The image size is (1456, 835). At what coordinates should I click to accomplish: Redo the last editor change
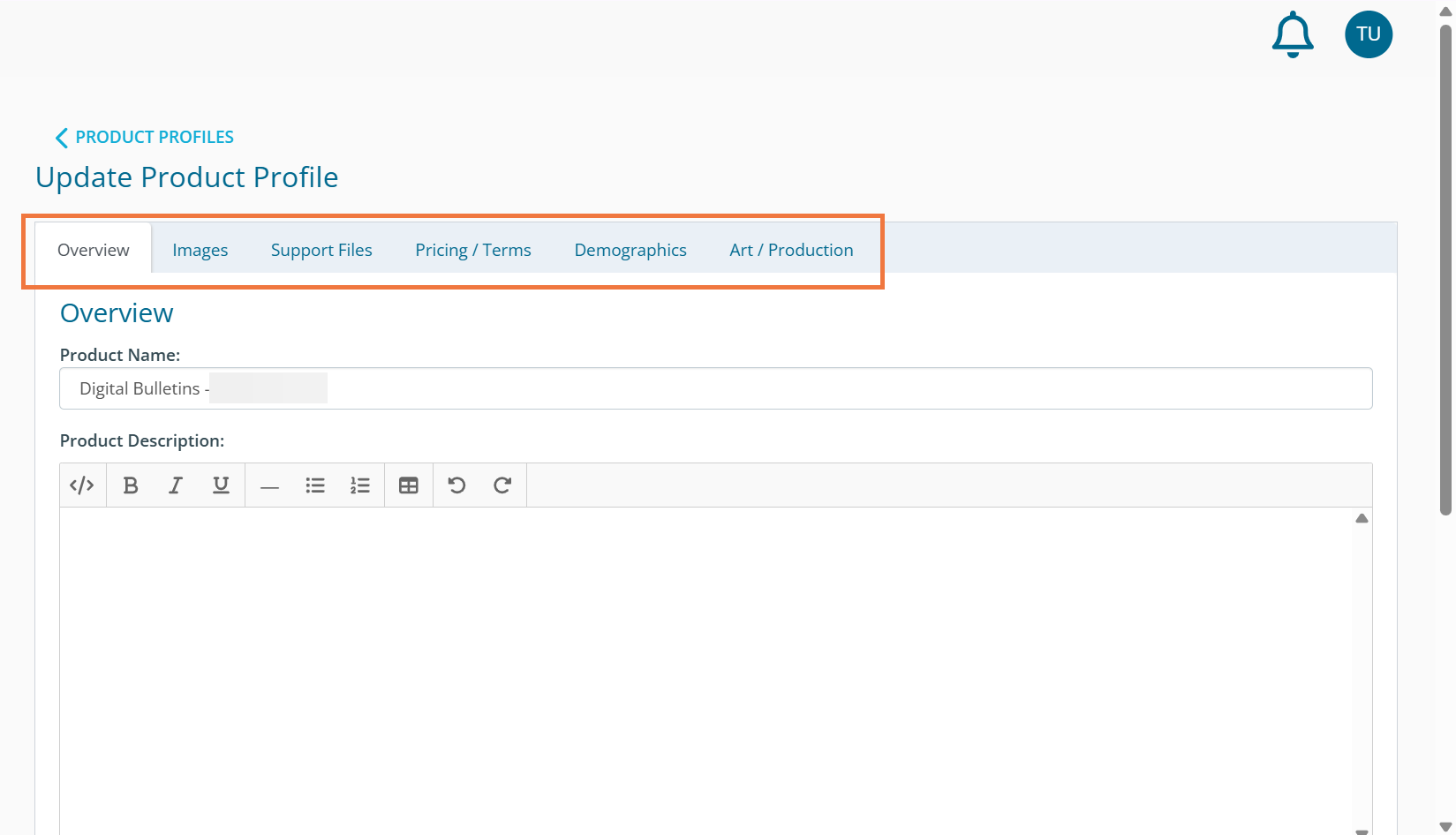pos(502,485)
